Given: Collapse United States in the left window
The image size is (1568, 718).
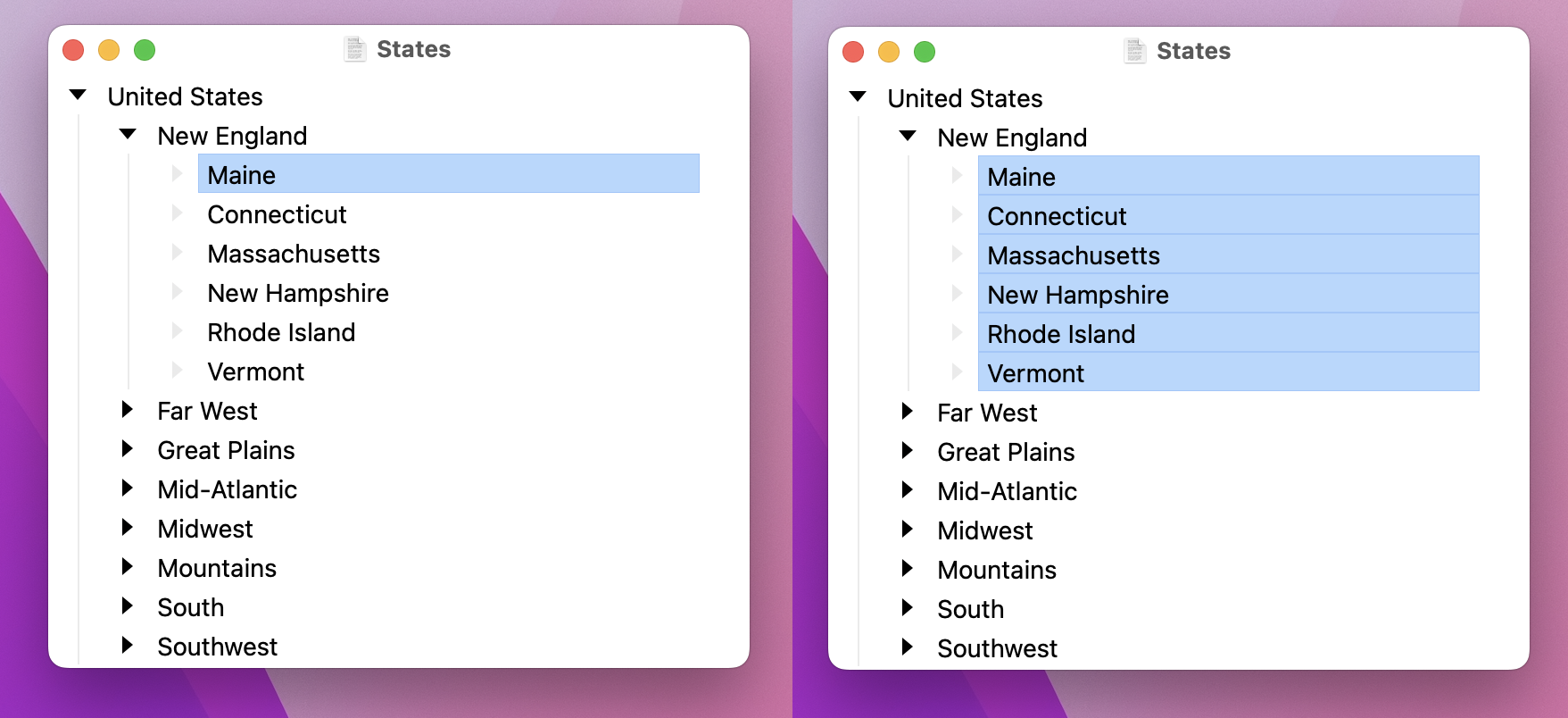Looking at the screenshot, I should (79, 95).
